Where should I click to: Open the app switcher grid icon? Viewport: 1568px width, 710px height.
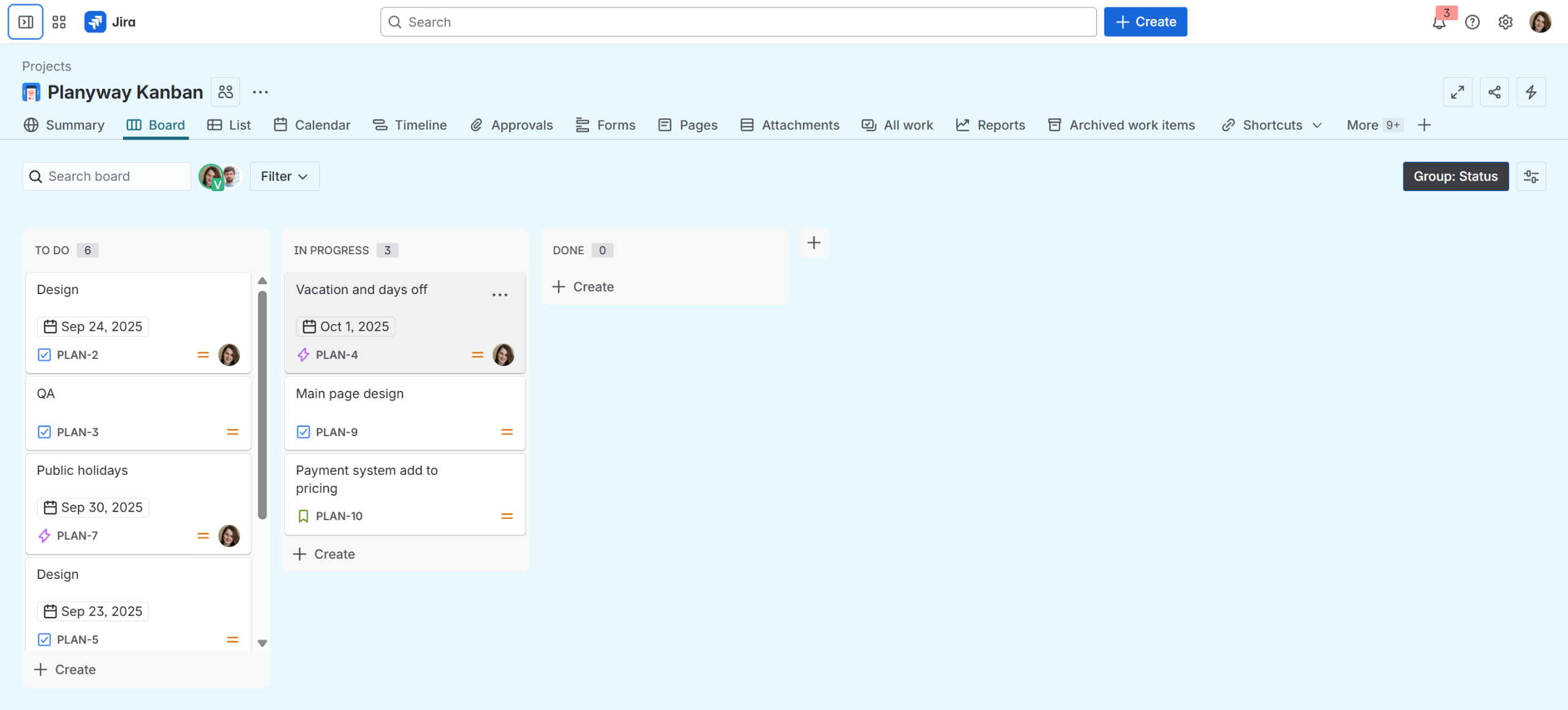(59, 22)
